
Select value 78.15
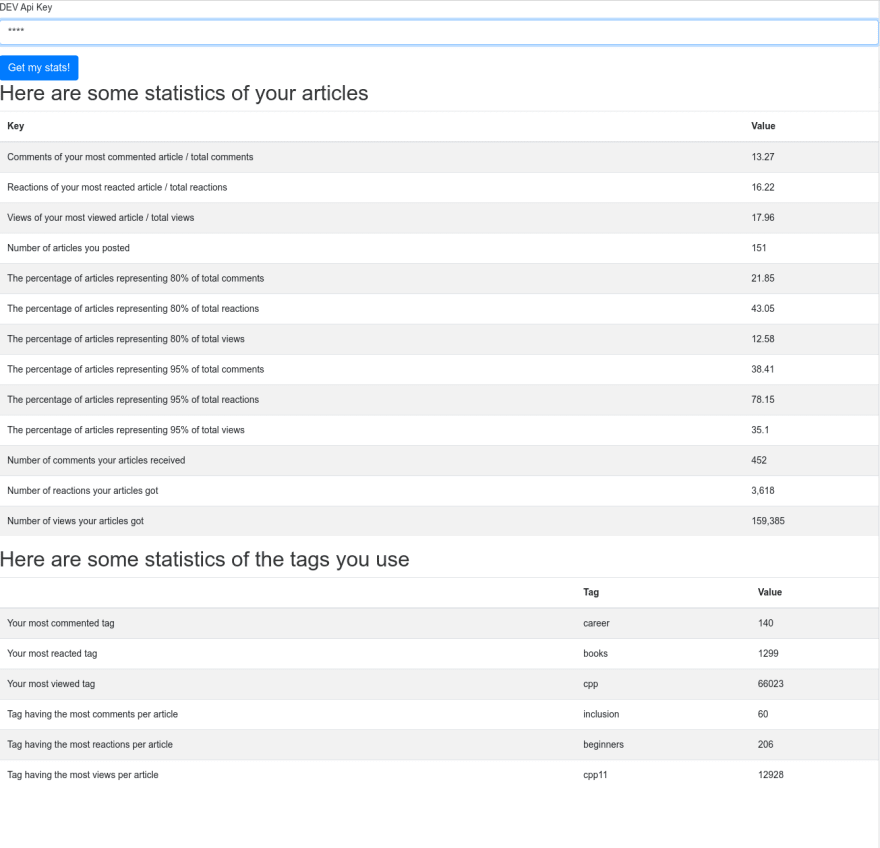pos(763,400)
